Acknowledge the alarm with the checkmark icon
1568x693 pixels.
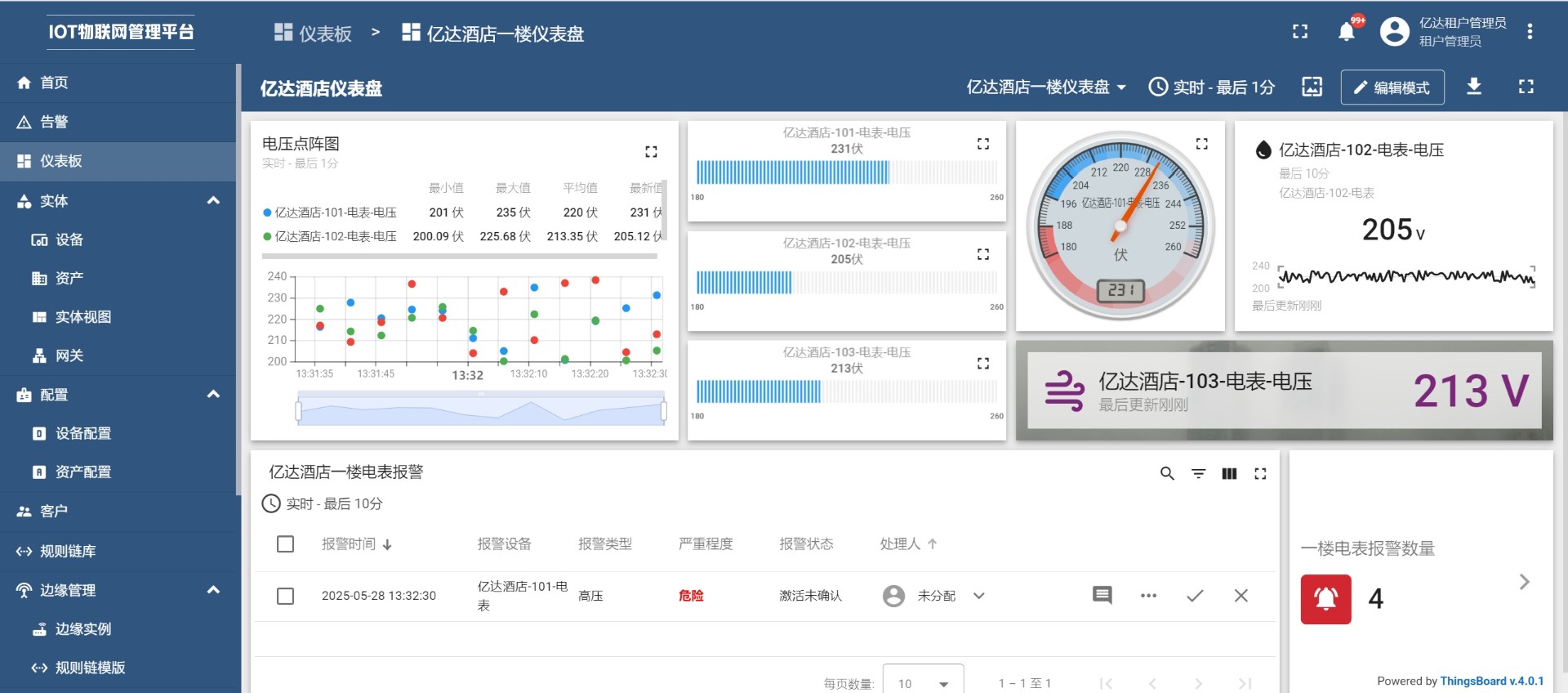(x=1195, y=596)
